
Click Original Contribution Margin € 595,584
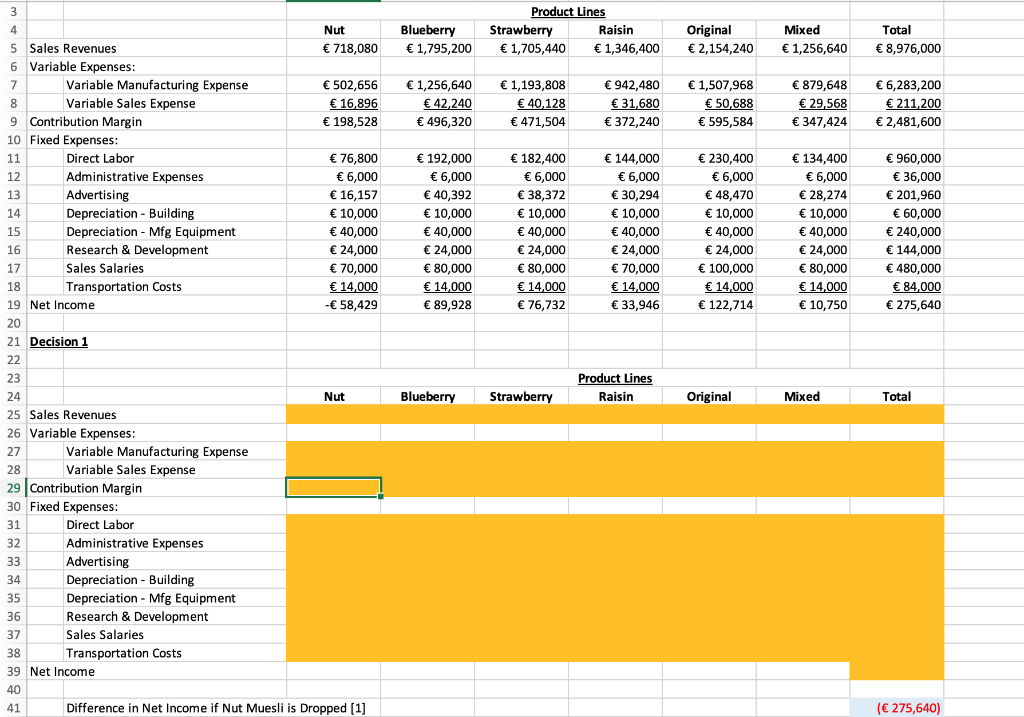tap(709, 121)
